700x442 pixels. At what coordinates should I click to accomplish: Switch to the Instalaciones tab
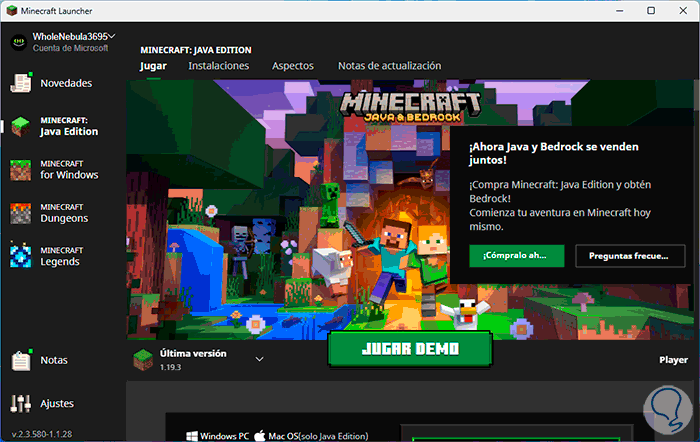[219, 66]
